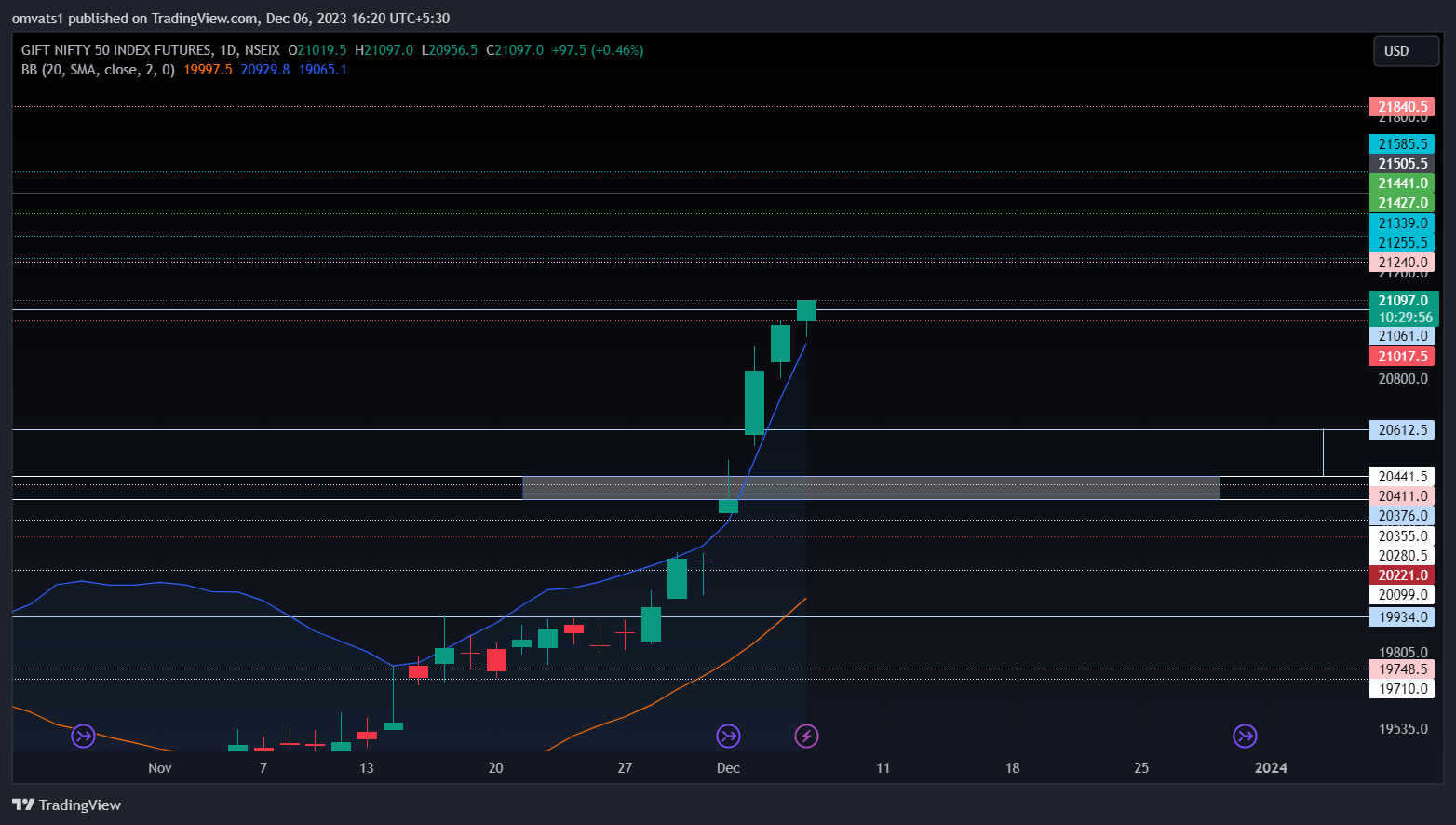The image size is (1456, 825).
Task: Click the lightning bolt event icon
Action: point(806,737)
